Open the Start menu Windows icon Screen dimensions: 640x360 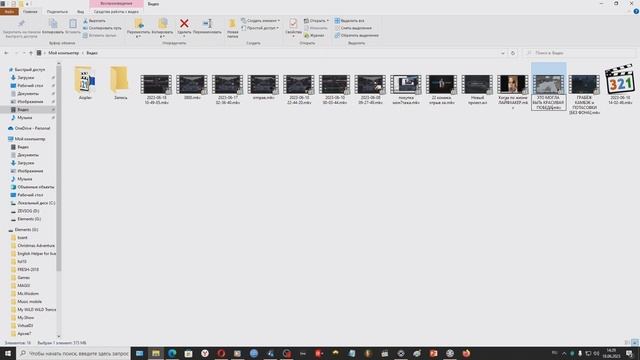point(8,353)
